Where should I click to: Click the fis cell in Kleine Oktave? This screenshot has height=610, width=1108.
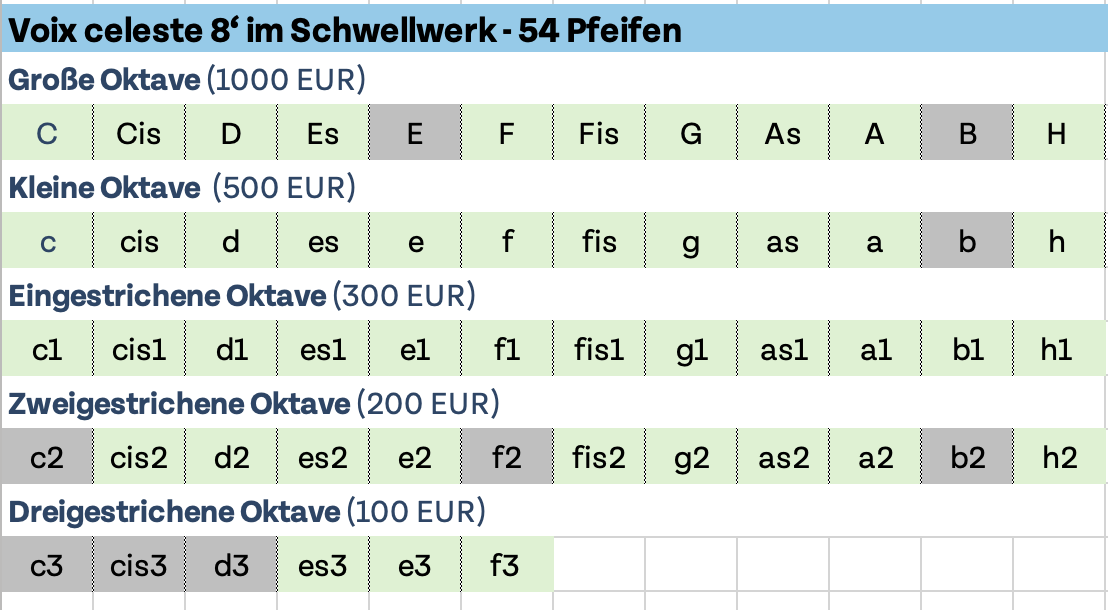(598, 242)
